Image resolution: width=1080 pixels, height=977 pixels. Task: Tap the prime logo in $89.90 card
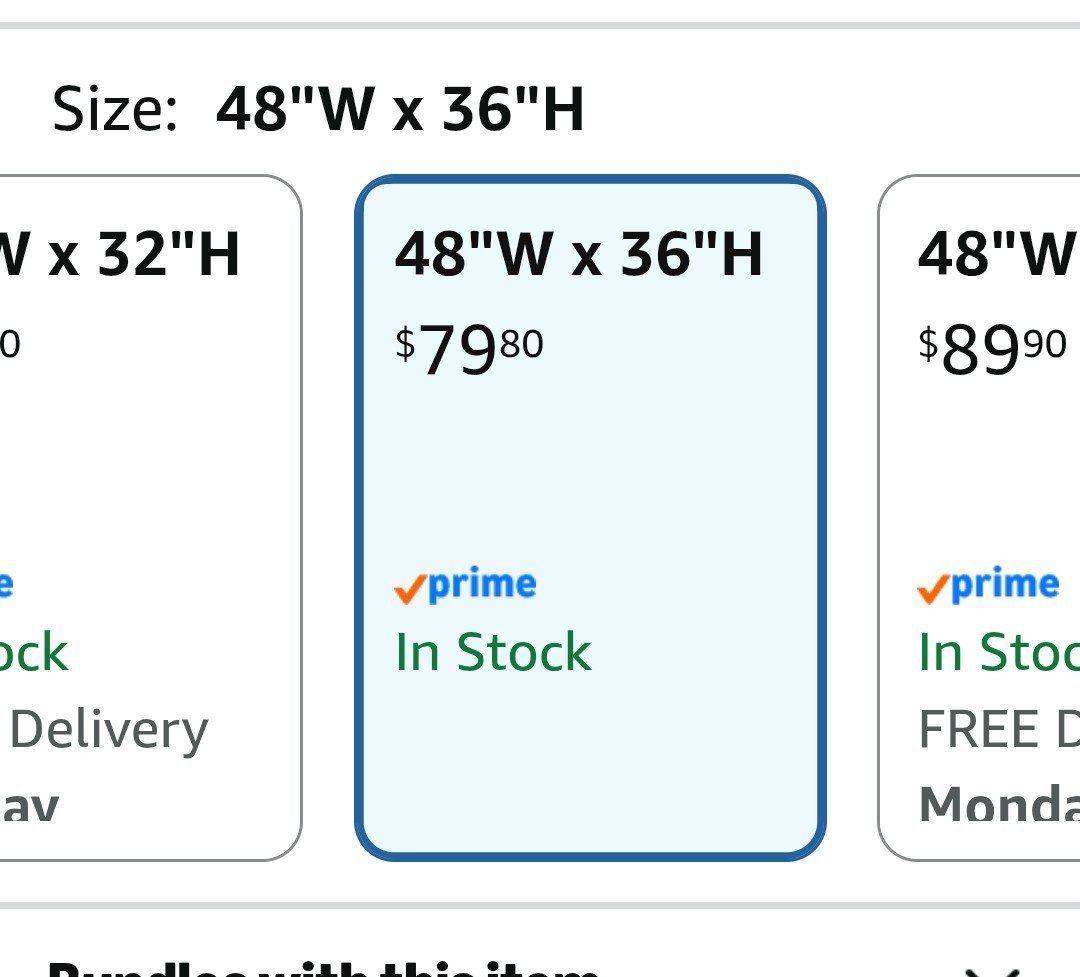[988, 586]
